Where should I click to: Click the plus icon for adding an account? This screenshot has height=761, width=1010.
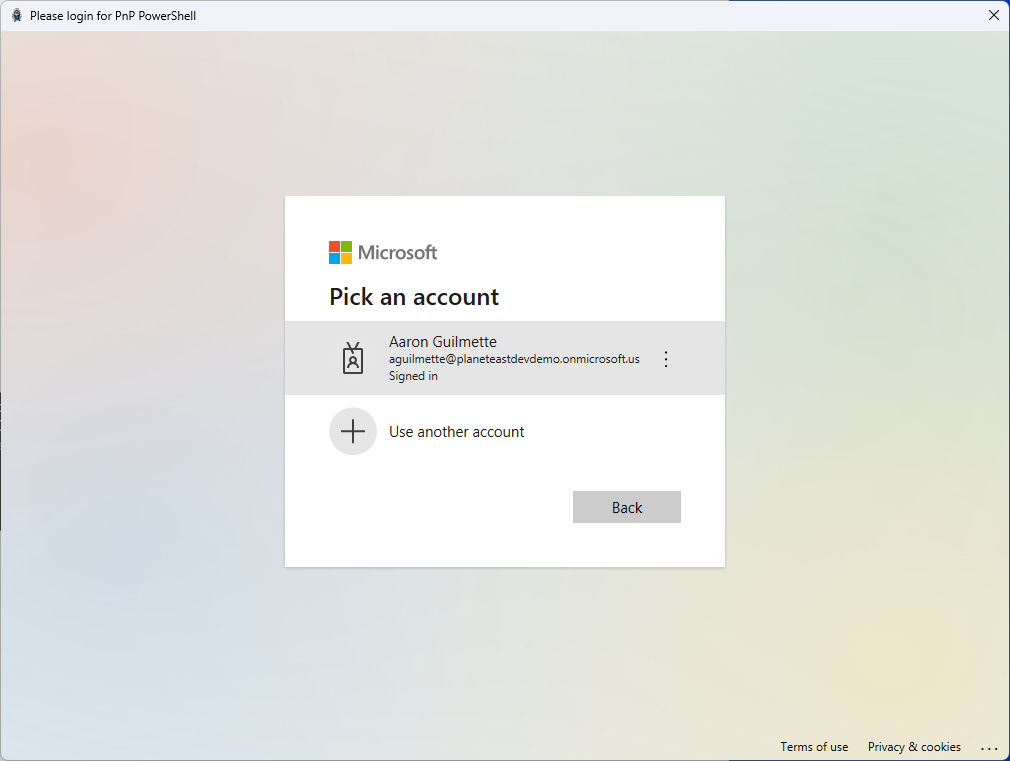pos(352,431)
